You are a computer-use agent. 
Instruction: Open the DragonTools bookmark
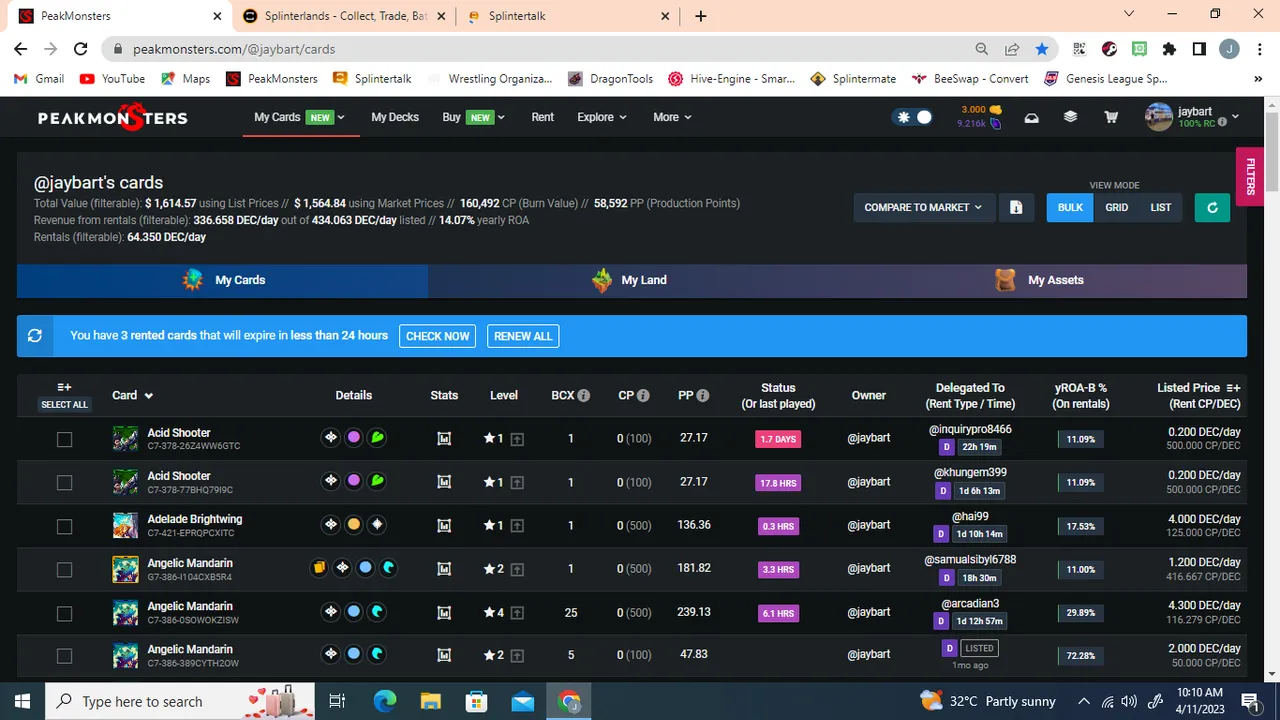coord(610,79)
